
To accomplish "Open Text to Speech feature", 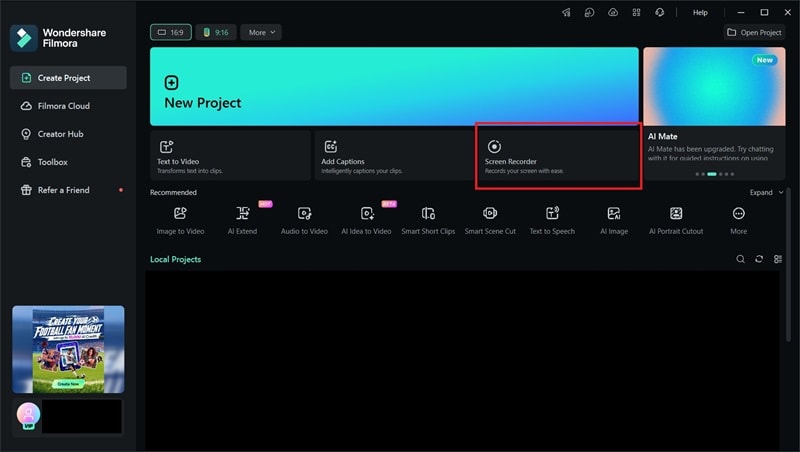I will tap(552, 220).
